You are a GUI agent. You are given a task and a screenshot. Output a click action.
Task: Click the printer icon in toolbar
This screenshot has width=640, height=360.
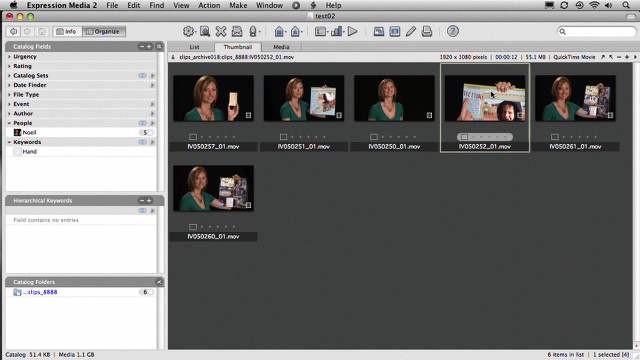427,31
